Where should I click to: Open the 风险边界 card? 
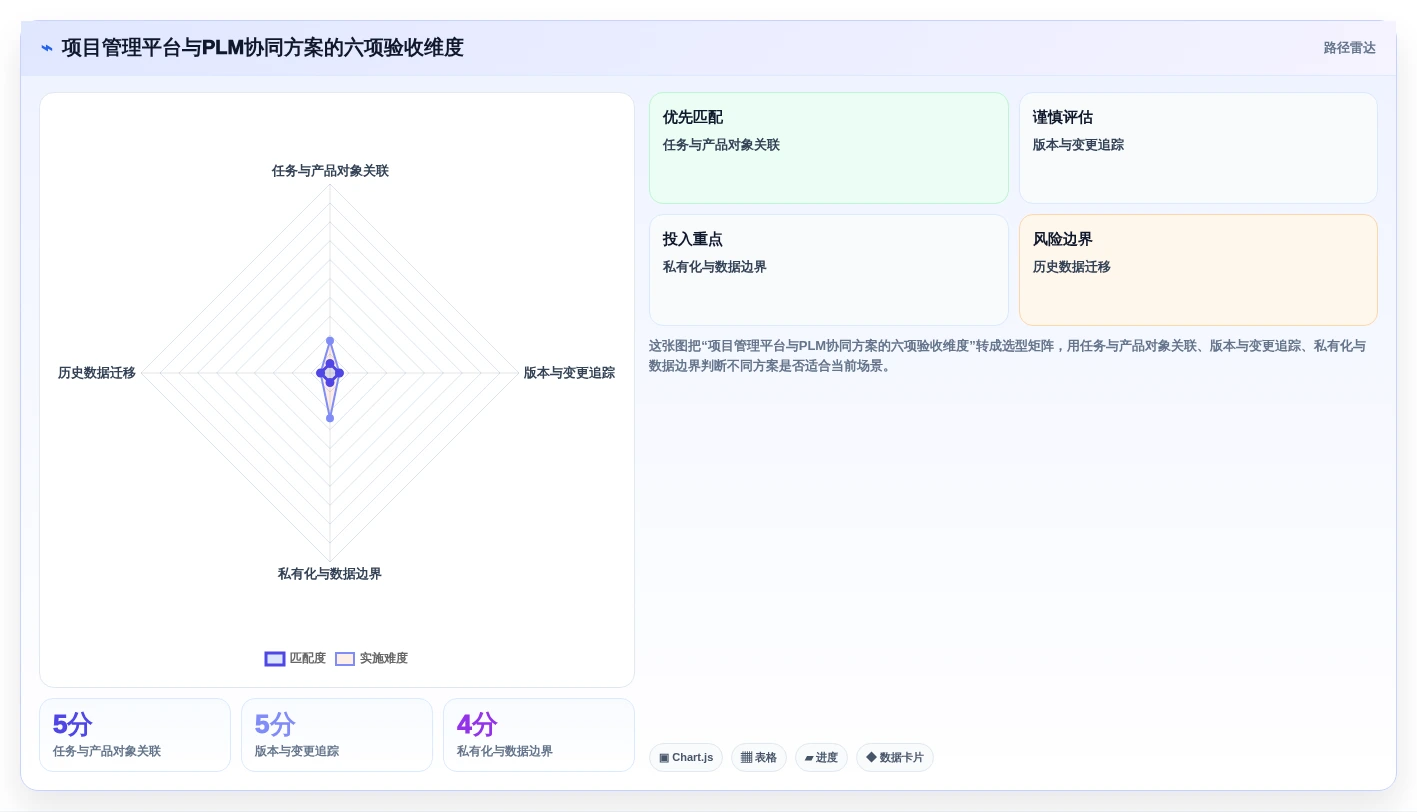click(x=1198, y=270)
